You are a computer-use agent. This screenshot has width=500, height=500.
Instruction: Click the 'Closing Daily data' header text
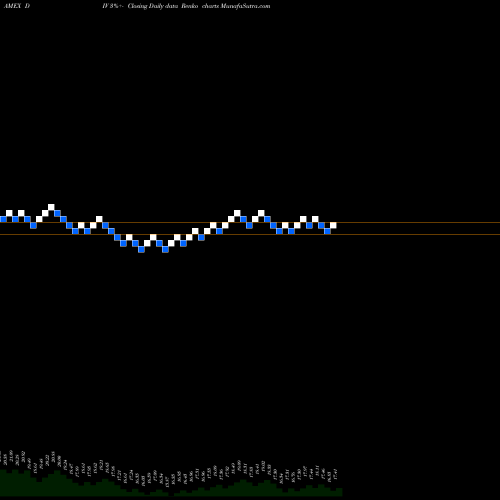(153, 6)
